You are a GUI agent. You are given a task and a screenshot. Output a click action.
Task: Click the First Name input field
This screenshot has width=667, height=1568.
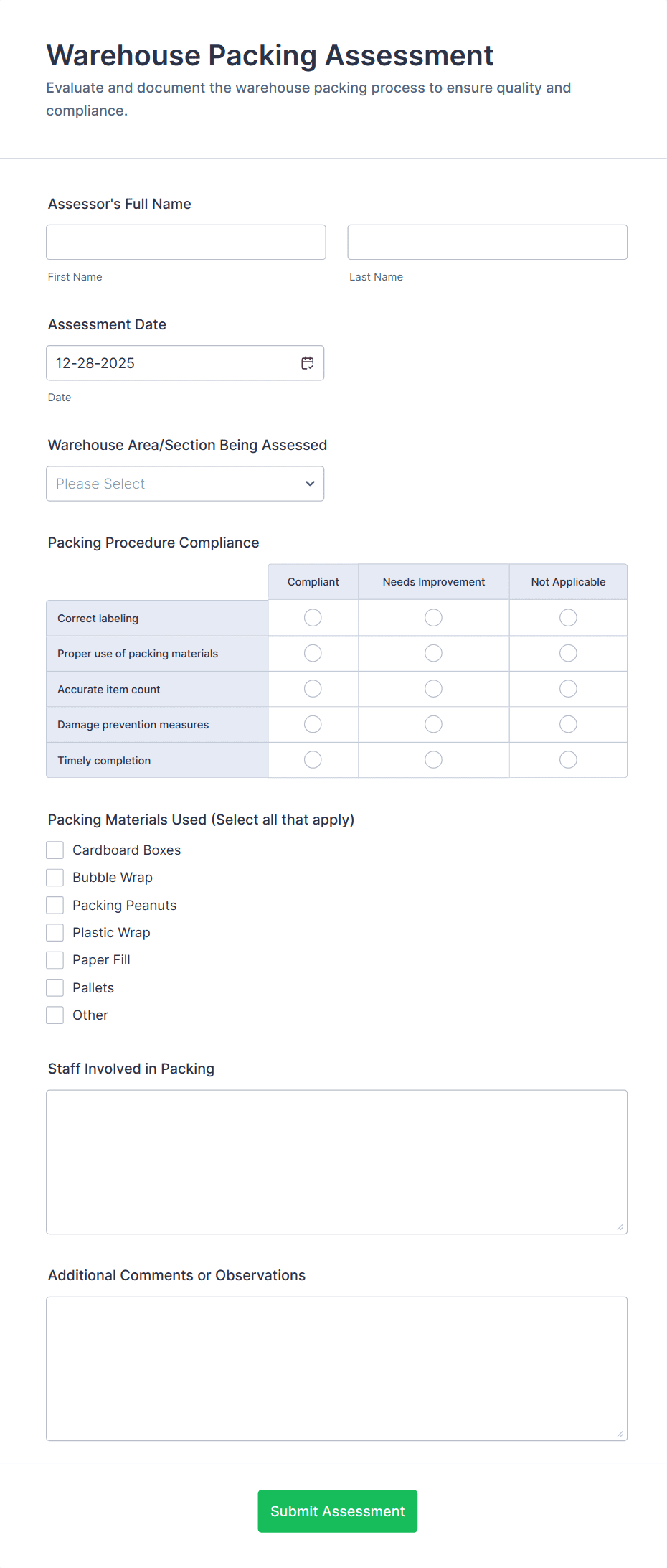click(x=186, y=242)
